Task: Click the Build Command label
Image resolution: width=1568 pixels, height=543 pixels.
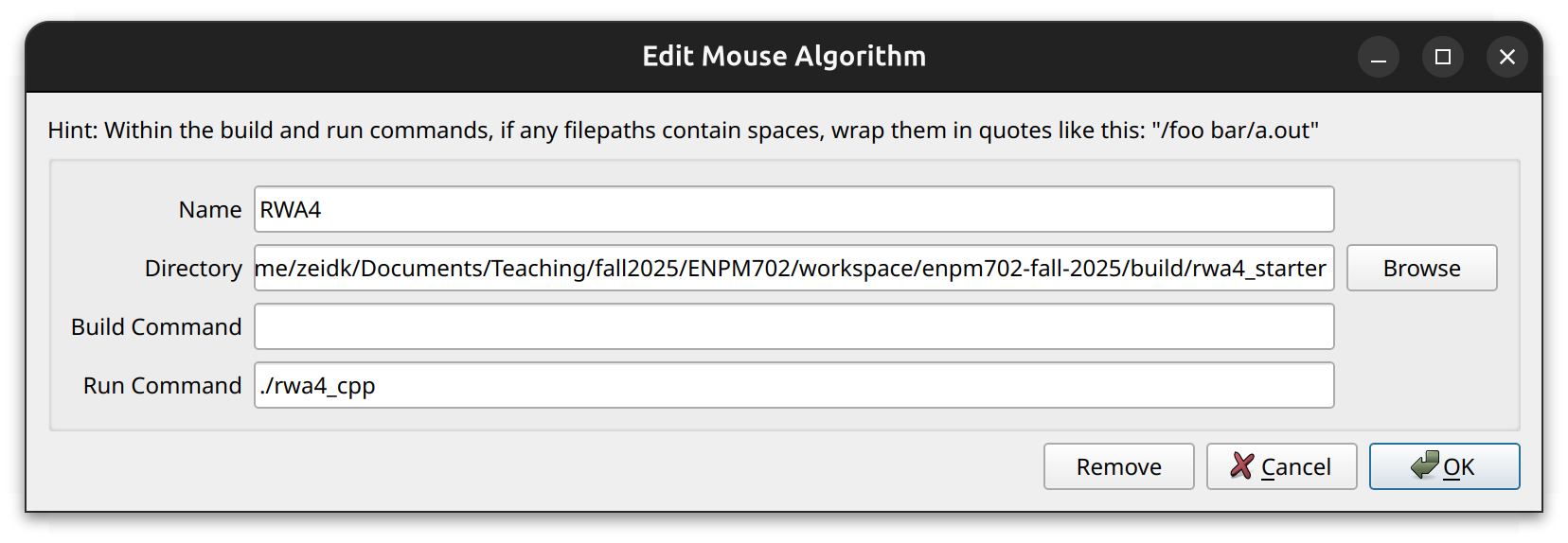Action: click(x=156, y=326)
